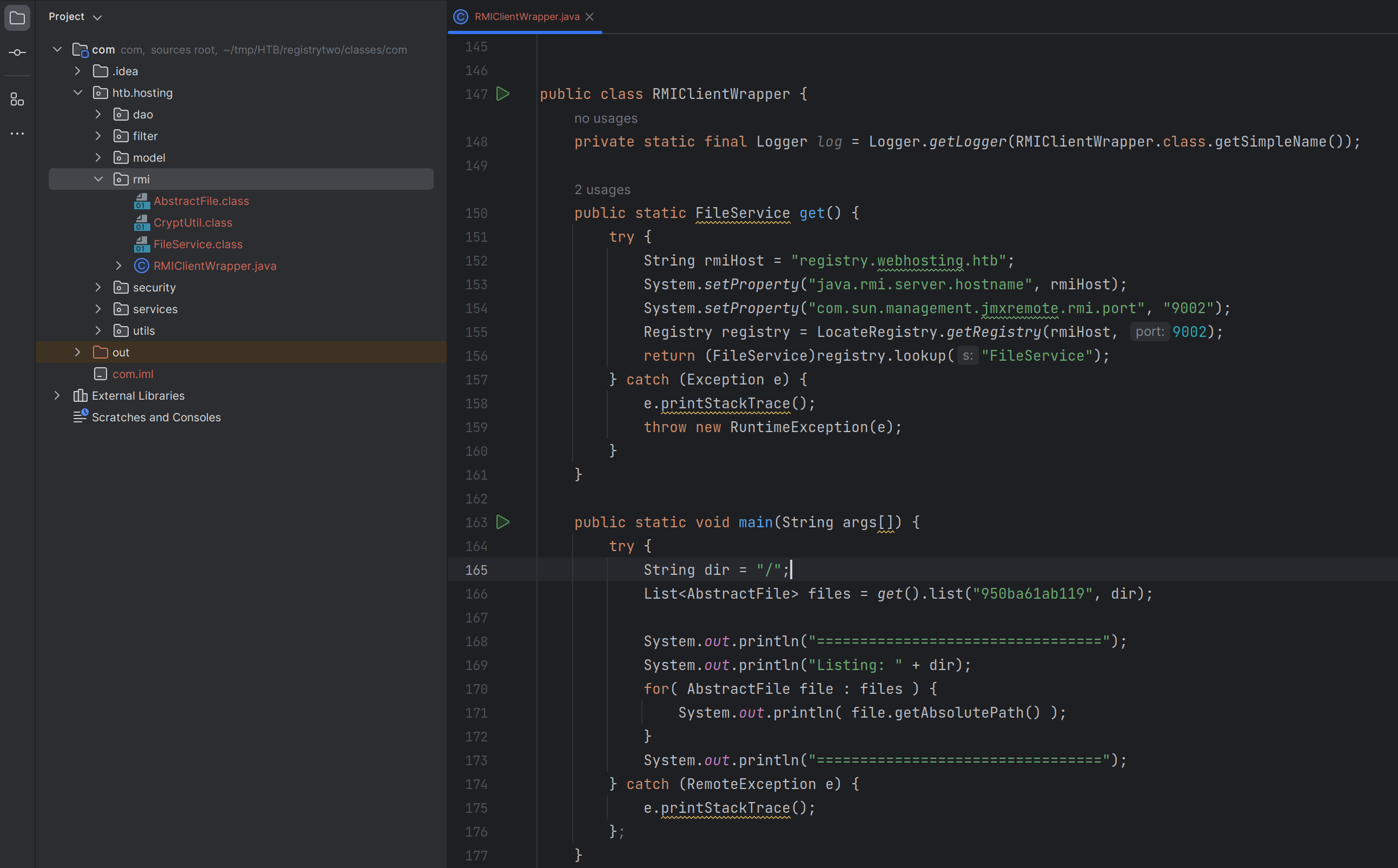Viewport: 1398px width, 868px height.
Task: Click the Scratches and Consoles icon
Action: point(81,416)
